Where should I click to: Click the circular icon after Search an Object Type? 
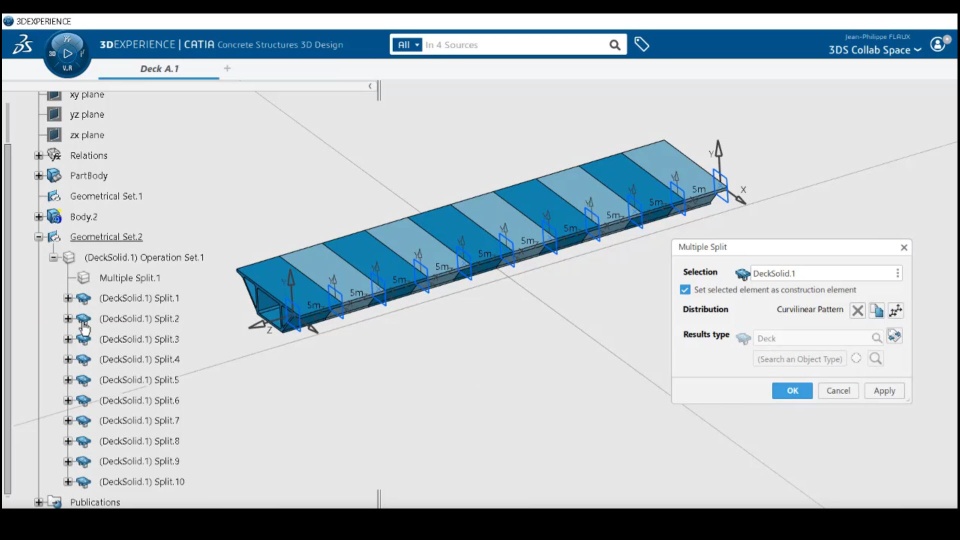[856, 358]
